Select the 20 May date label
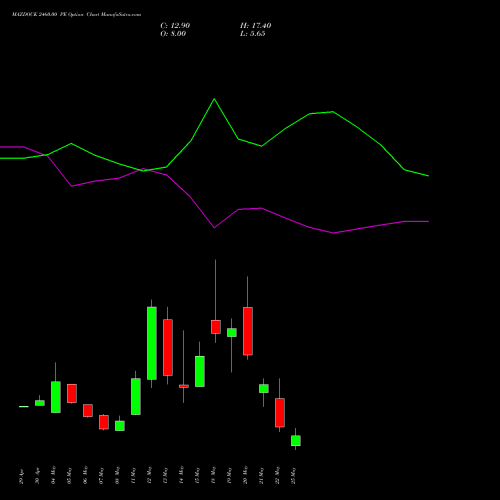 [x=246, y=475]
